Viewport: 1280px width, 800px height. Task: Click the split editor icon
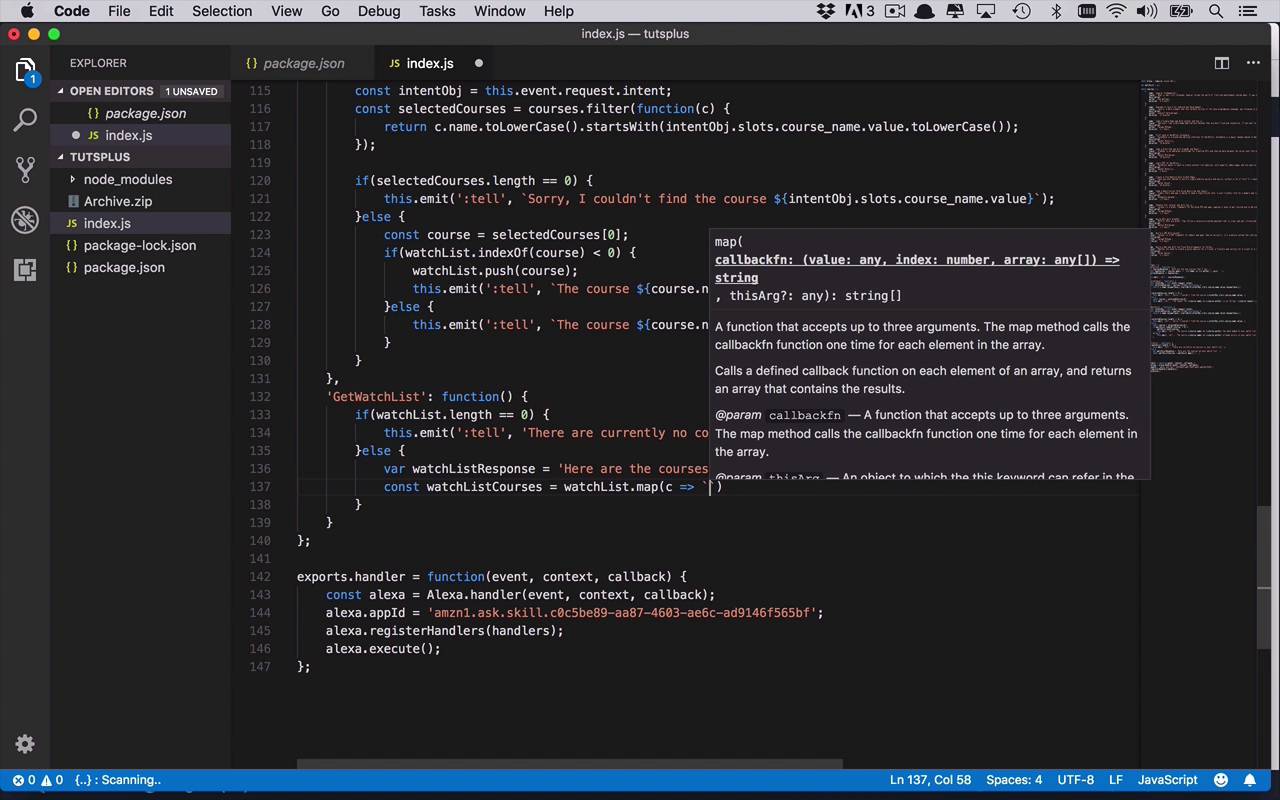(x=1222, y=63)
